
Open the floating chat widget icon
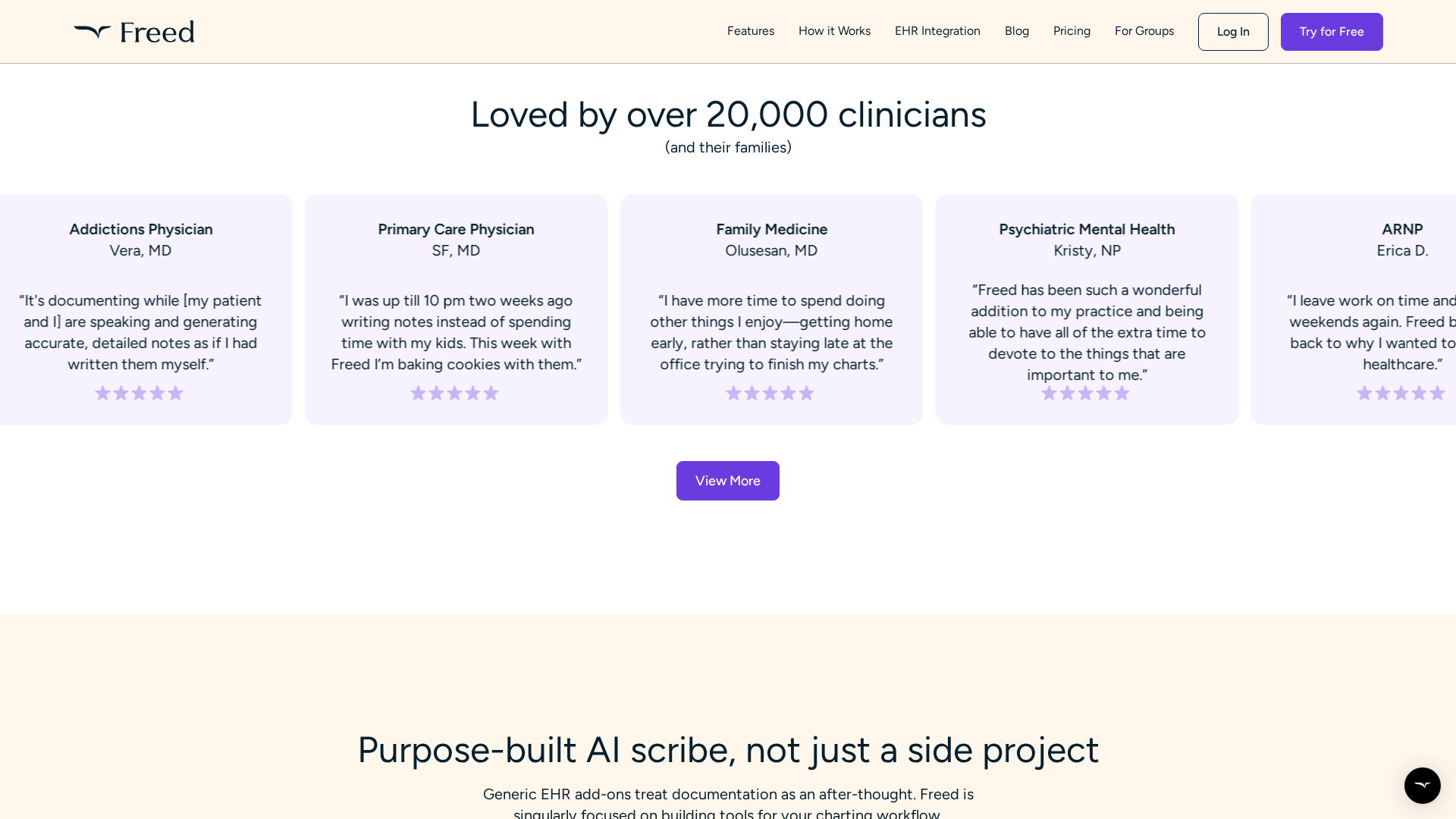pos(1422,785)
